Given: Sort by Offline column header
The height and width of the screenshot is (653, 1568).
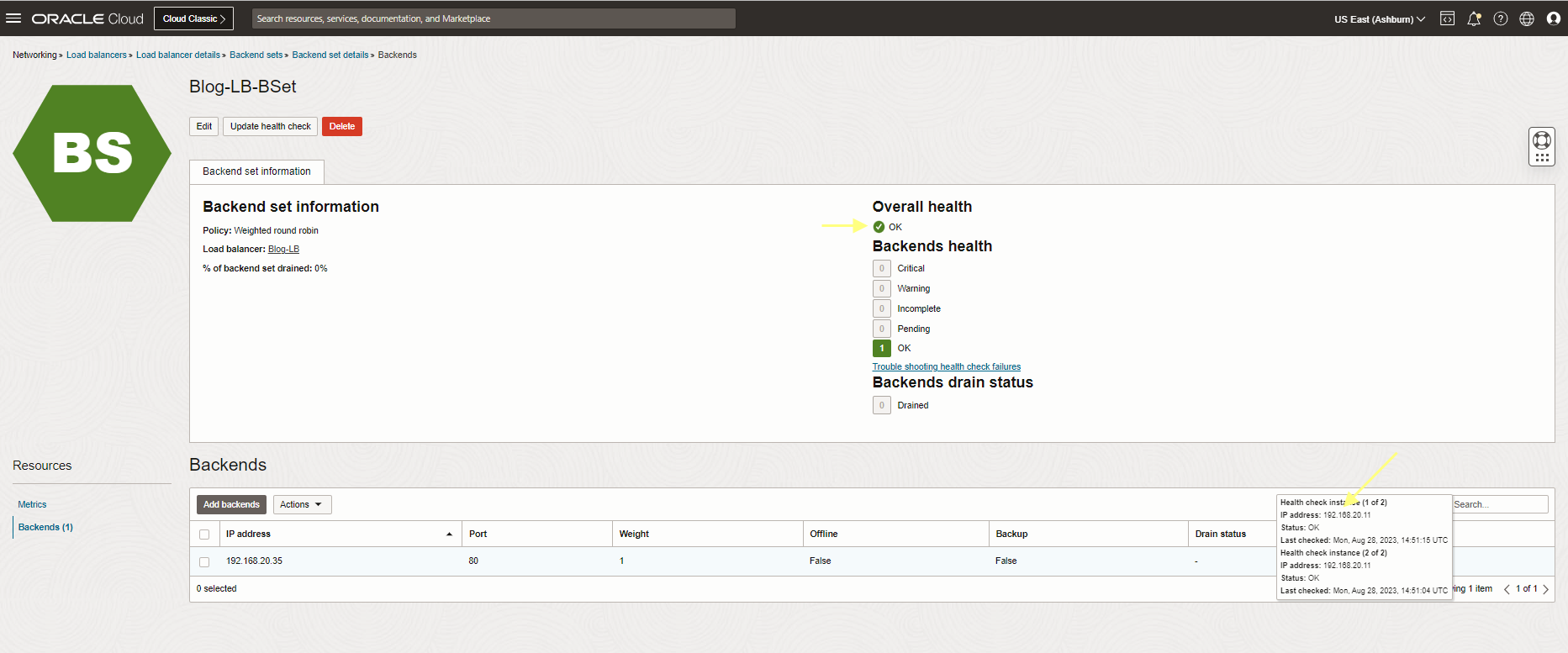Looking at the screenshot, I should tap(824, 534).
